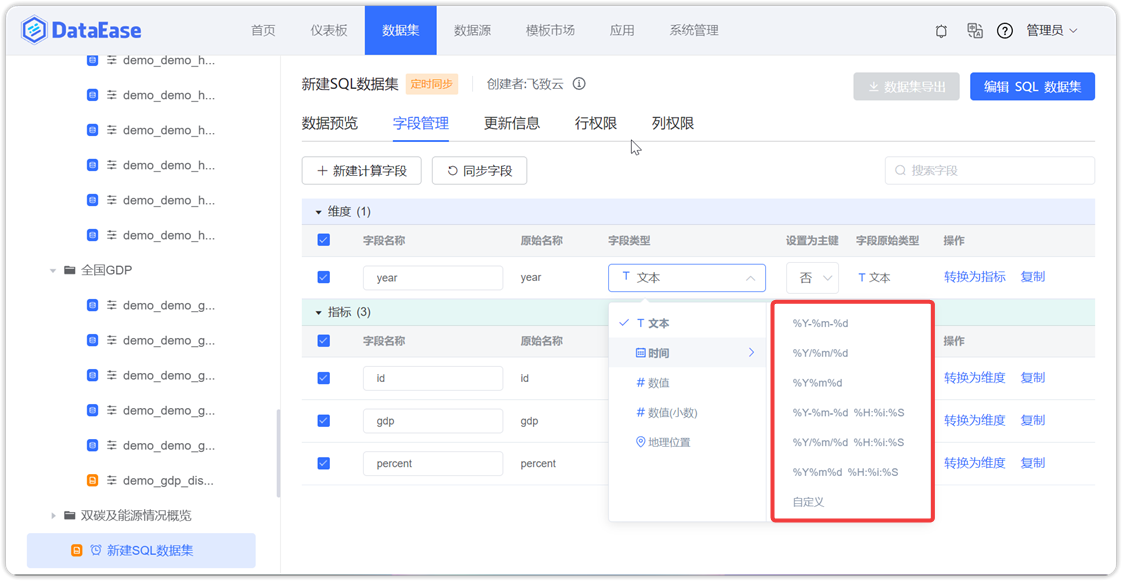Viewport: 1122px width, 581px height.
Task: Open 系统管理 in the top navigation
Action: click(694, 31)
